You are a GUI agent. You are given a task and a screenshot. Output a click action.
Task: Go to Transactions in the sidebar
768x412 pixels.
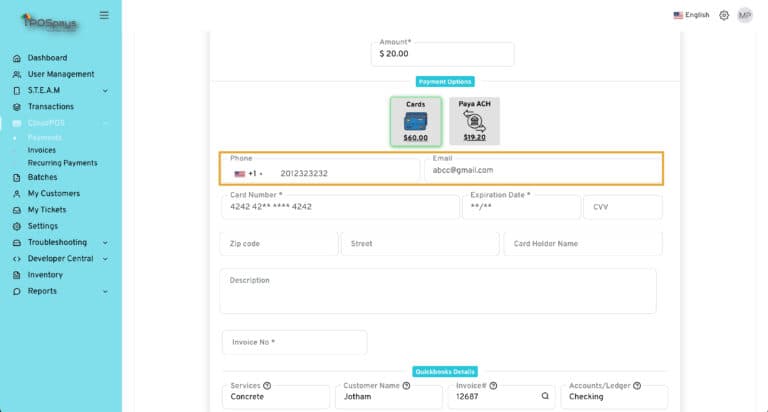50,107
